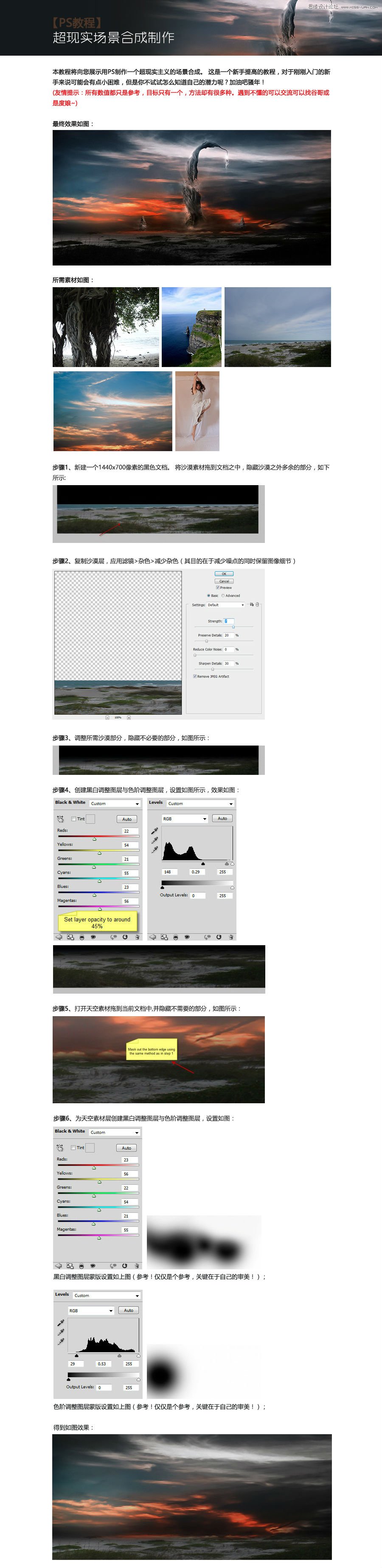Click back arrow icon in Black & White panel with Reds 22
The image size is (382, 1568).
pyautogui.click(x=59, y=937)
